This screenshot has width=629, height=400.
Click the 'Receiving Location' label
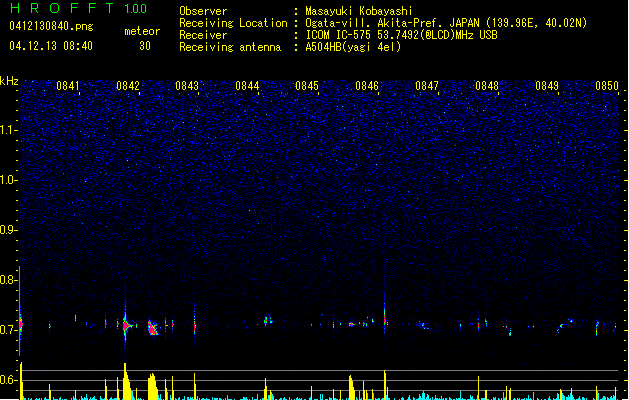point(233,23)
